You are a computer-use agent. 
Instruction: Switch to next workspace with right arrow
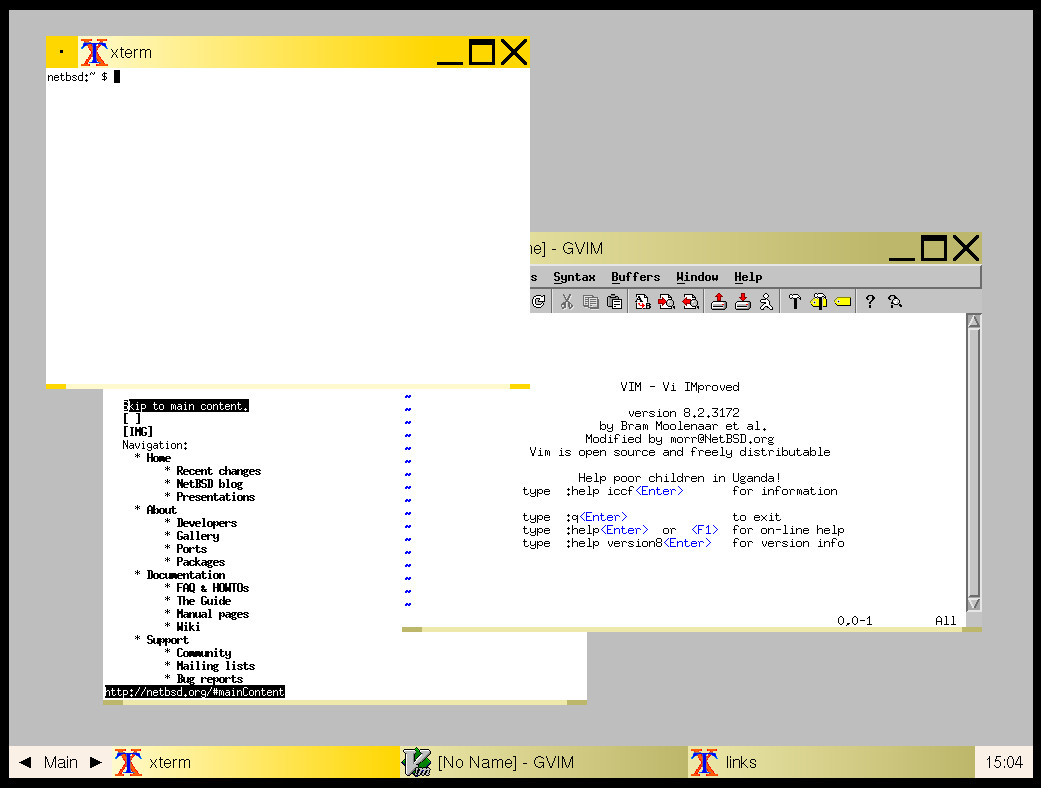click(96, 762)
